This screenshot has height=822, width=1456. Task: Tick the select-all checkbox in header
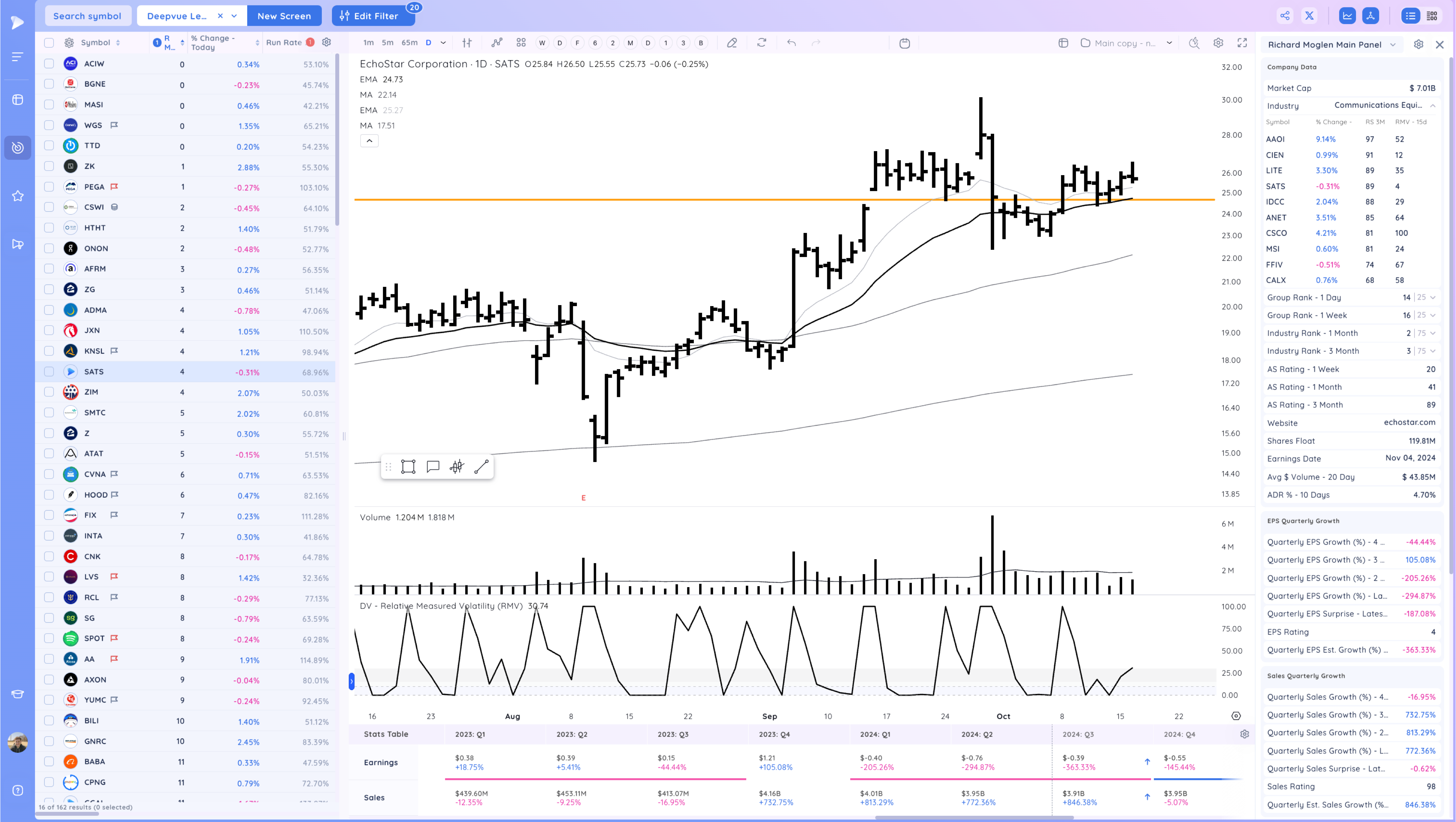49,43
